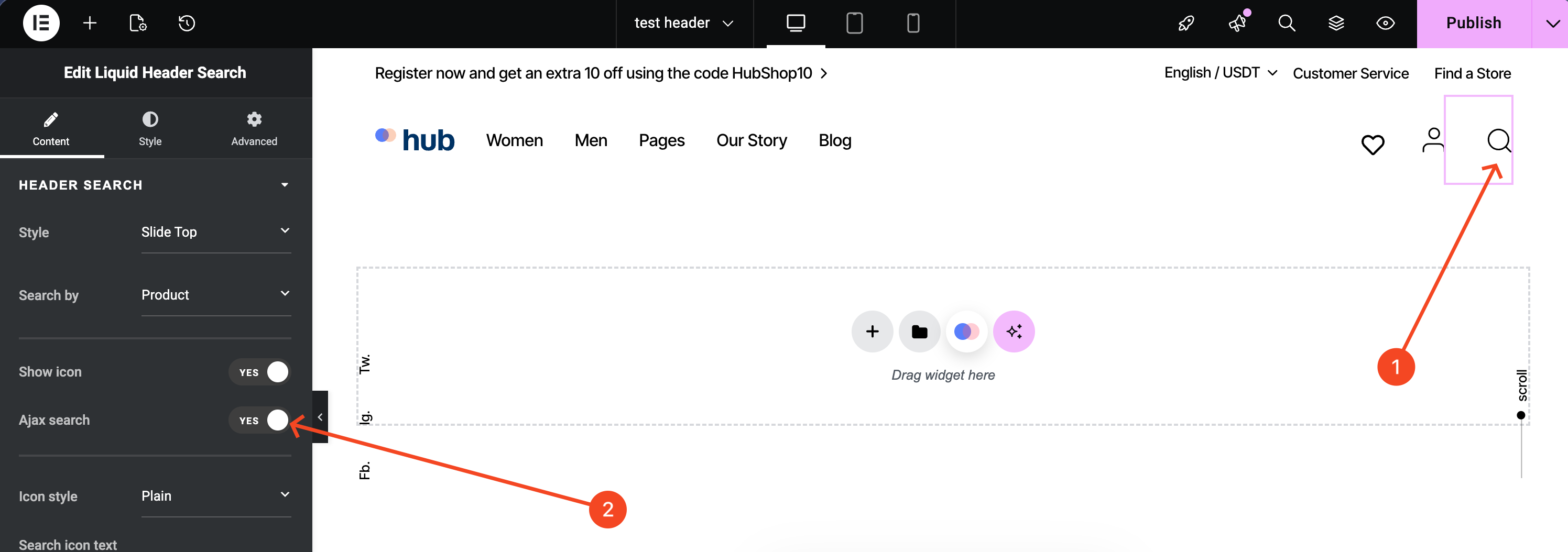Open the Men menu item

pos(591,140)
